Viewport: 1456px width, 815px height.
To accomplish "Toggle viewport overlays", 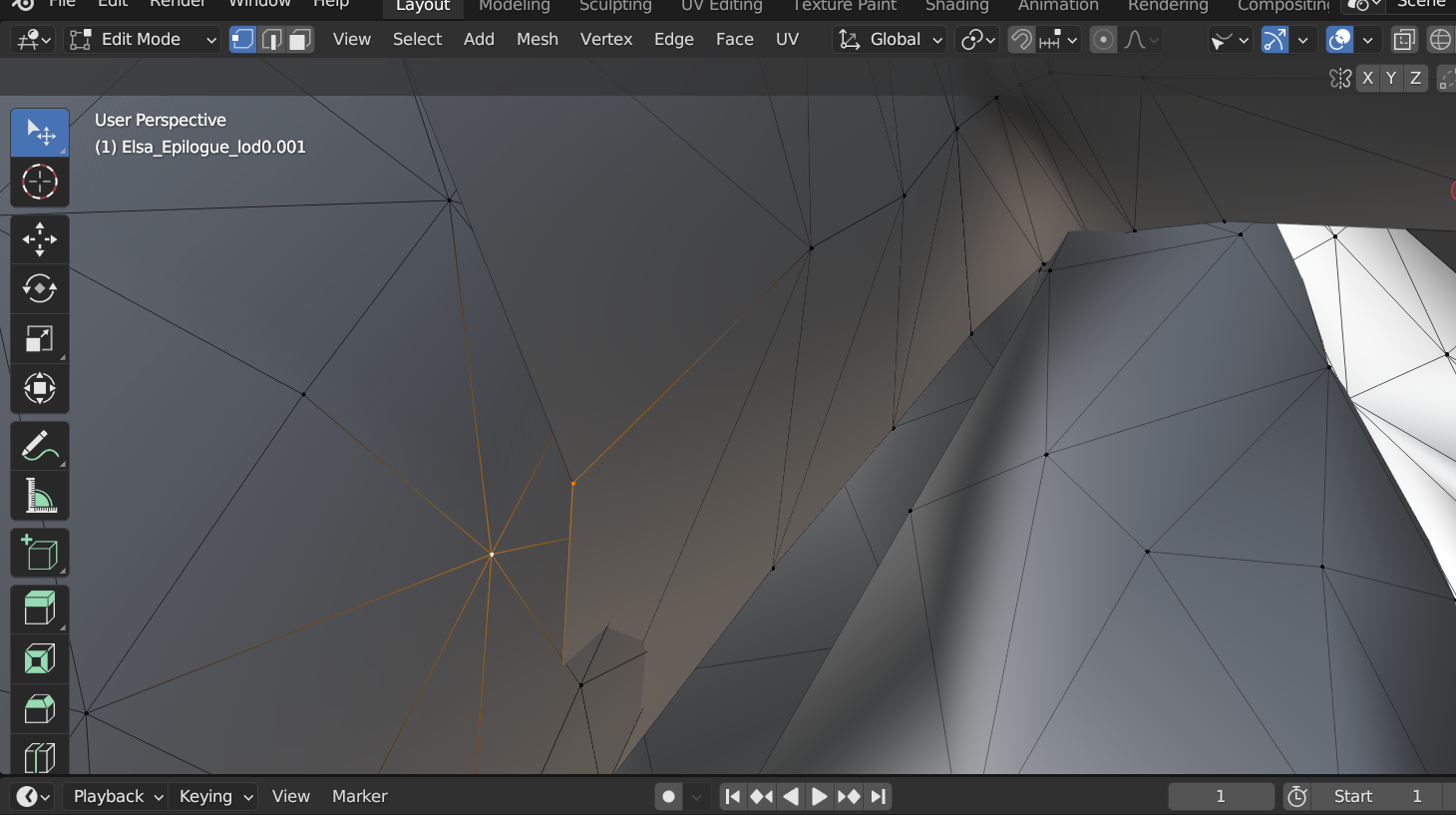I will coord(1339,39).
